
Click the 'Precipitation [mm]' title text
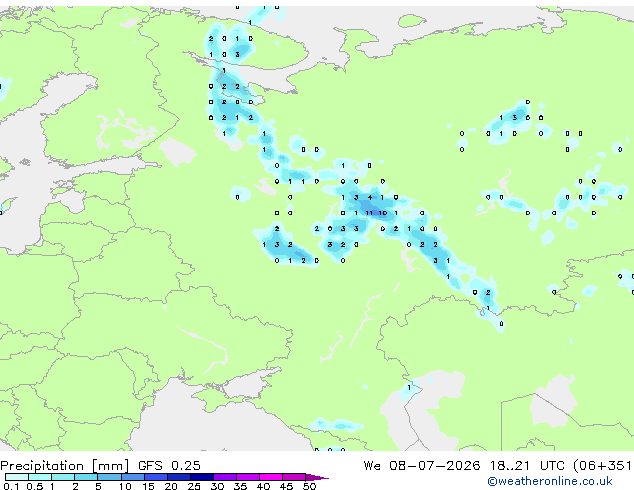(x=64, y=466)
